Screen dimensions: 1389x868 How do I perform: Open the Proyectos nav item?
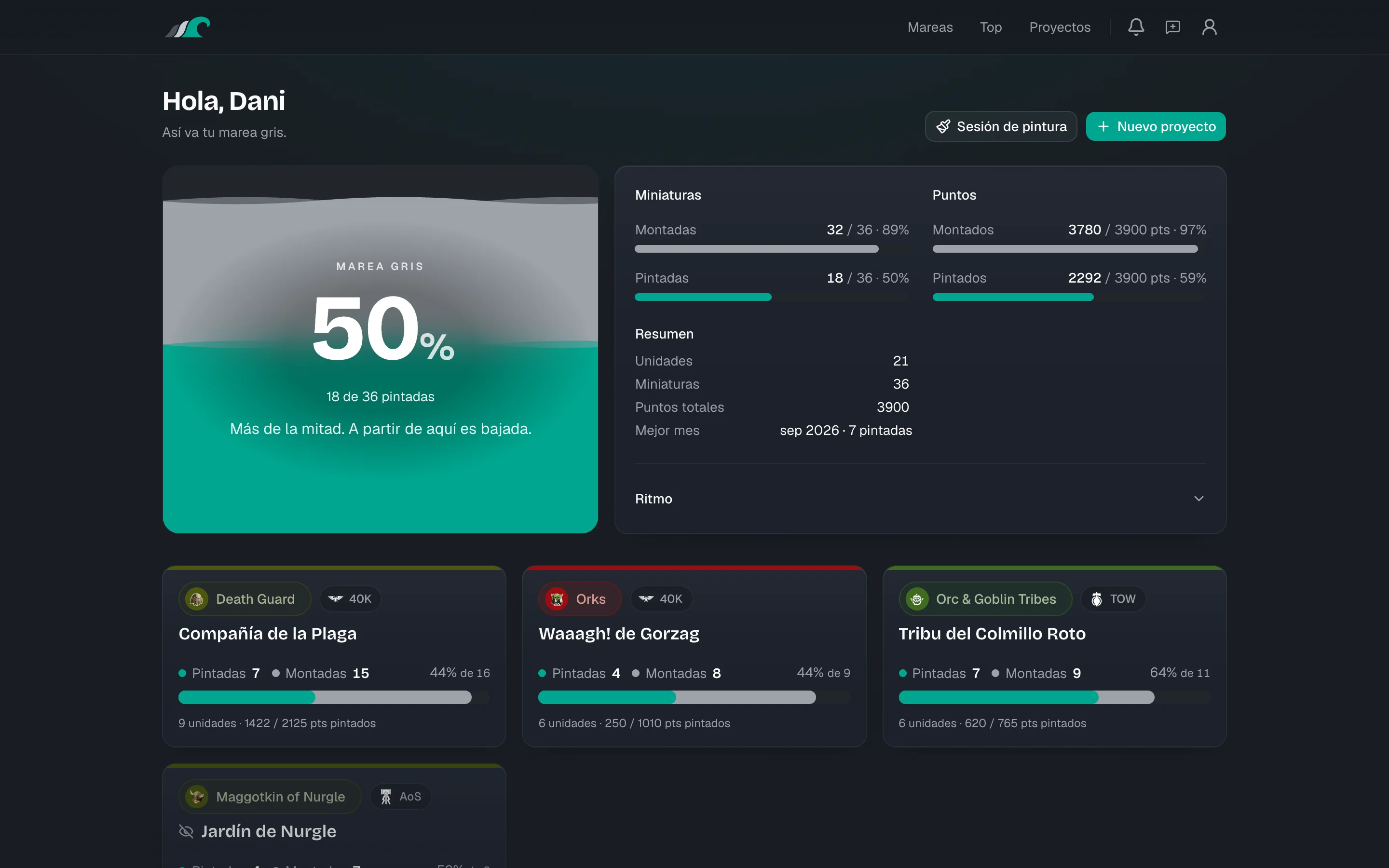1060,27
